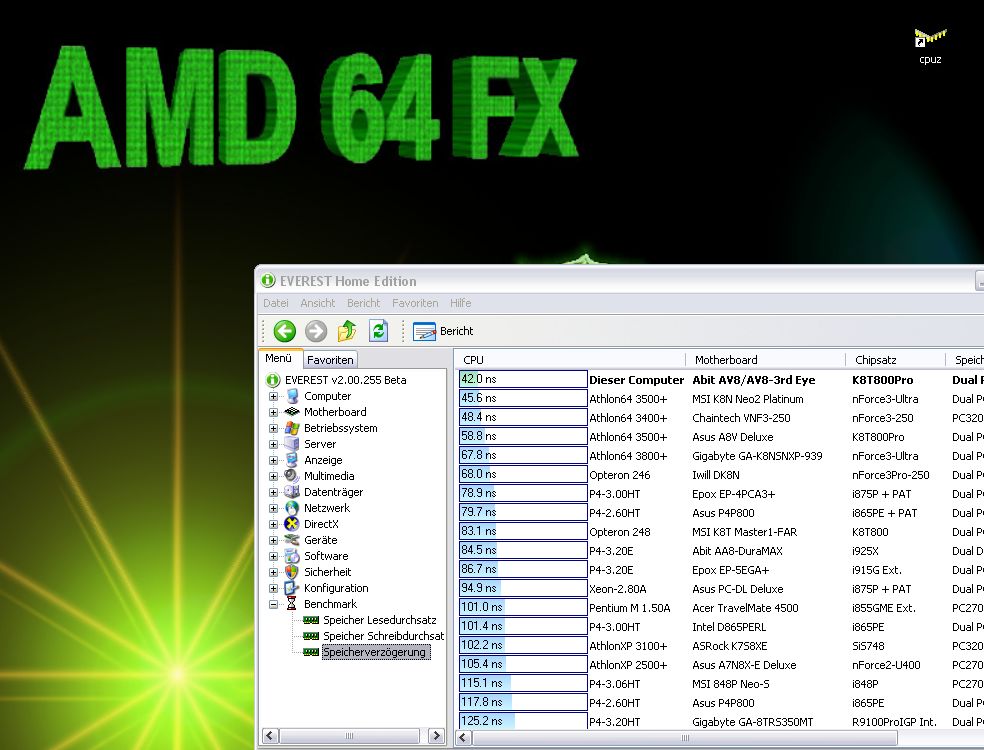This screenshot has width=984, height=750.
Task: Click the Sicherheit shield icon
Action: tap(292, 572)
